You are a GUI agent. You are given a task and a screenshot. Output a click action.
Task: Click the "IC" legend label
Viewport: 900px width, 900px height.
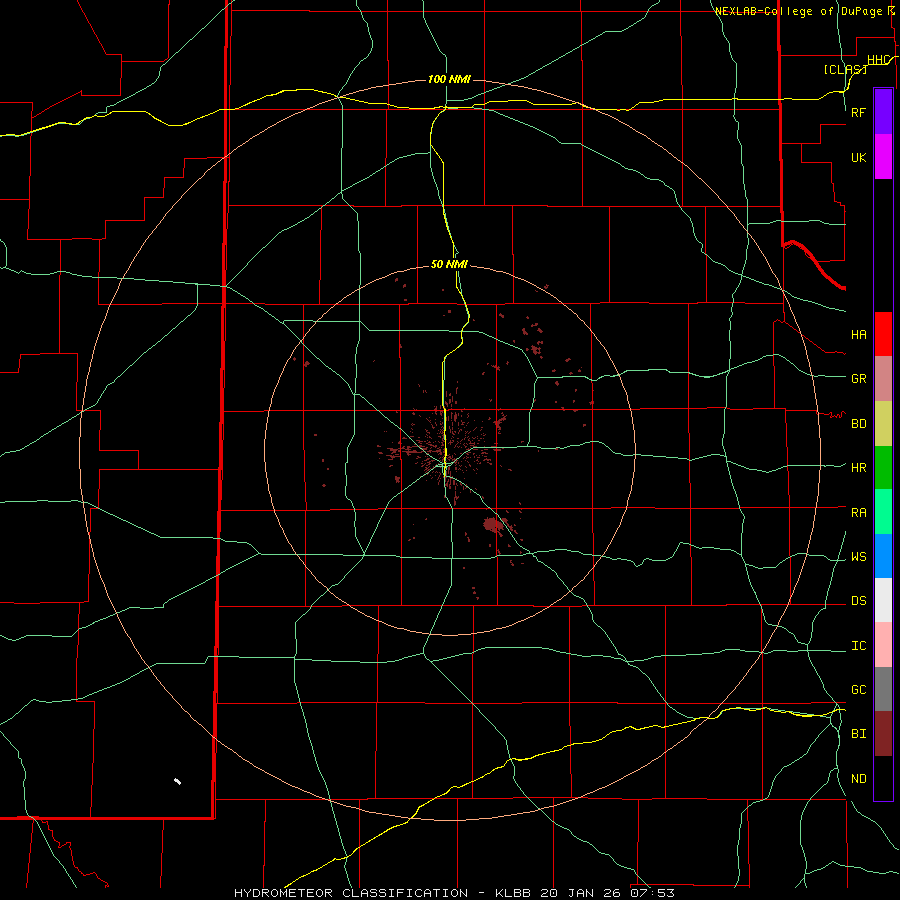pos(858,646)
